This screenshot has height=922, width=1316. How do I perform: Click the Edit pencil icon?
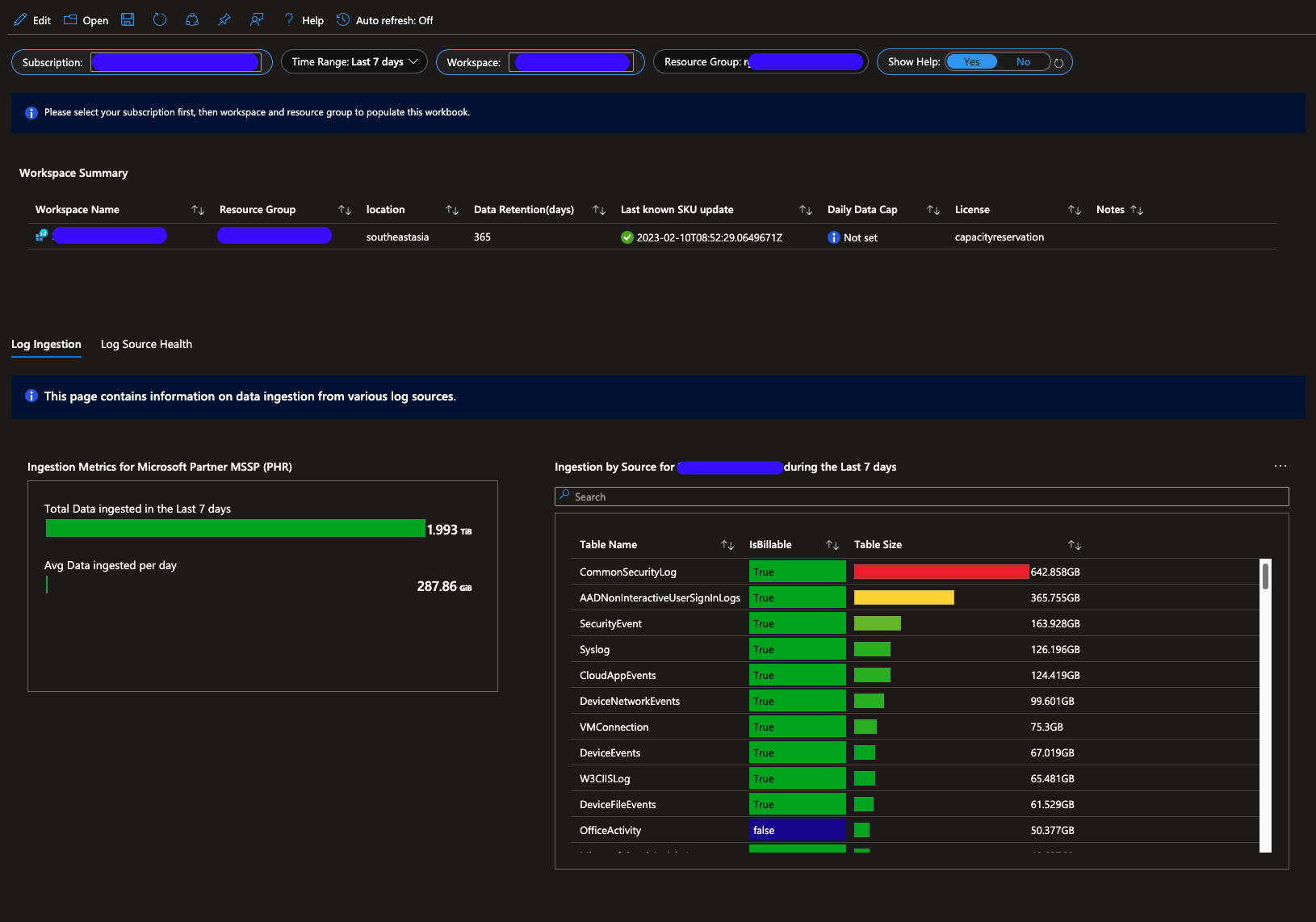20,20
